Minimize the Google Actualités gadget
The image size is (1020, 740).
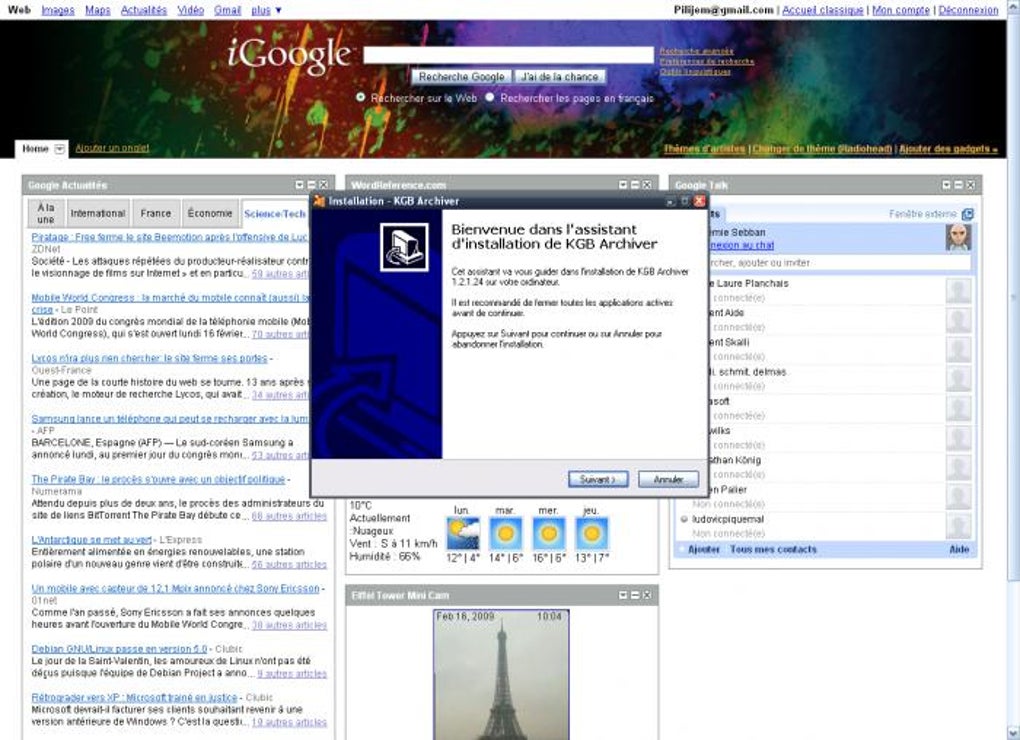[x=311, y=185]
